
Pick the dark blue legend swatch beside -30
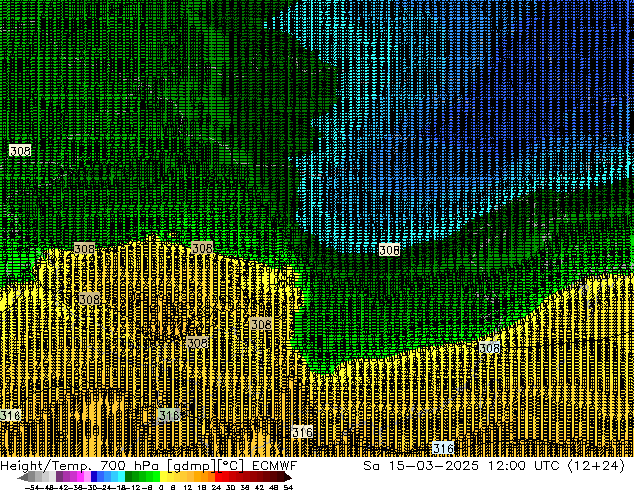click(x=94, y=477)
